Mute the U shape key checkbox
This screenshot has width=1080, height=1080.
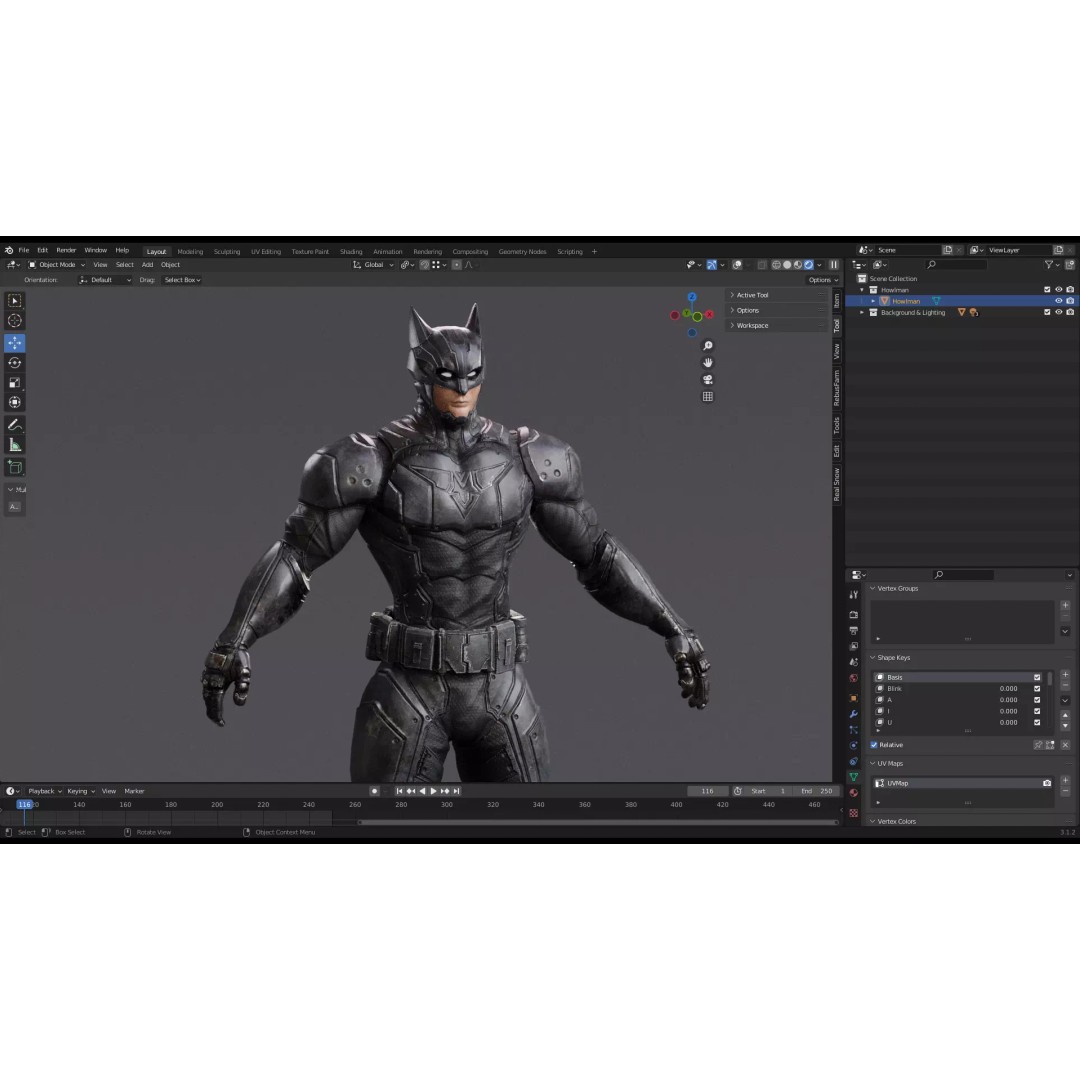[x=1037, y=723]
